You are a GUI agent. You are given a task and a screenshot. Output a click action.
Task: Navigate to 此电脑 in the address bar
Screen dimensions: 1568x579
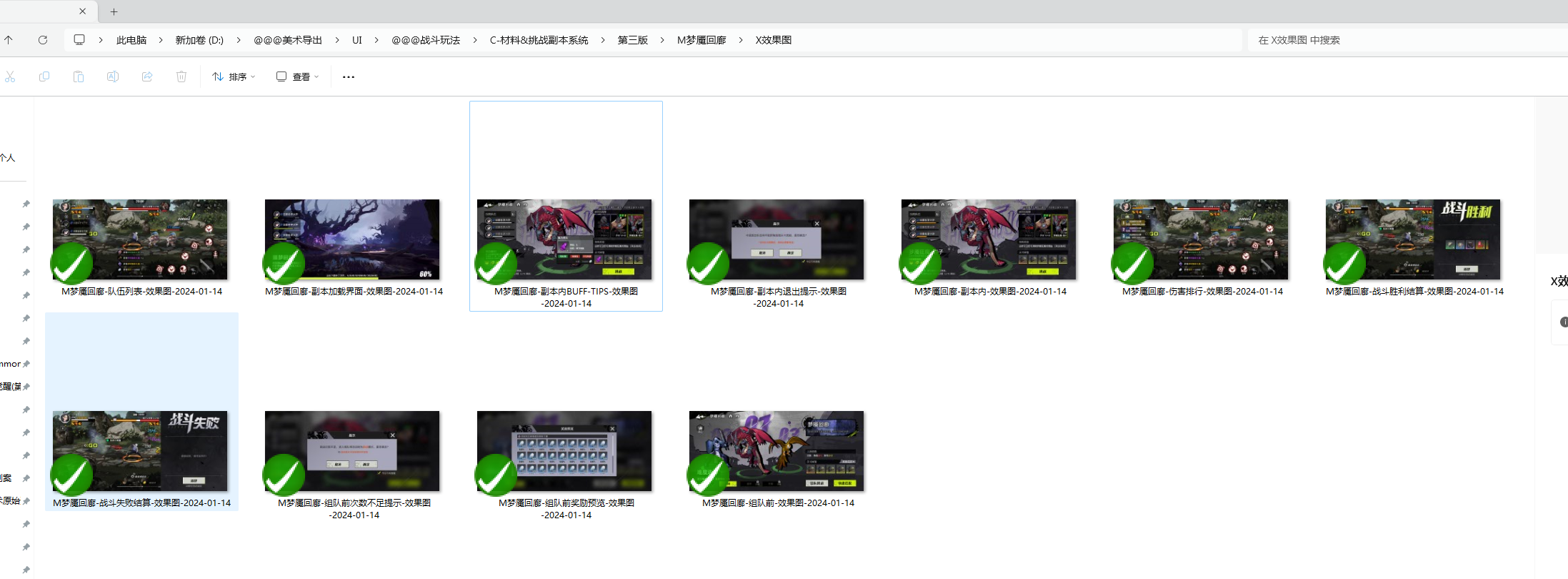pos(131,40)
